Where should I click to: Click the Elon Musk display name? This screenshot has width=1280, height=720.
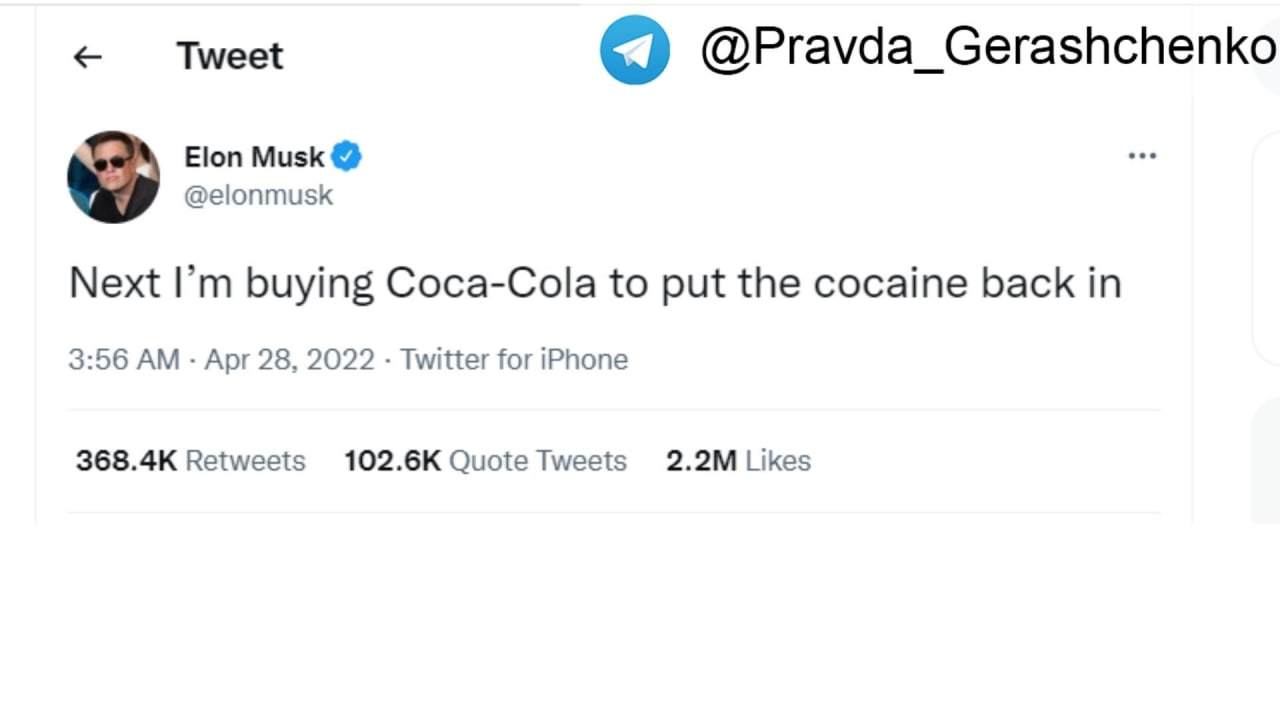(x=254, y=157)
